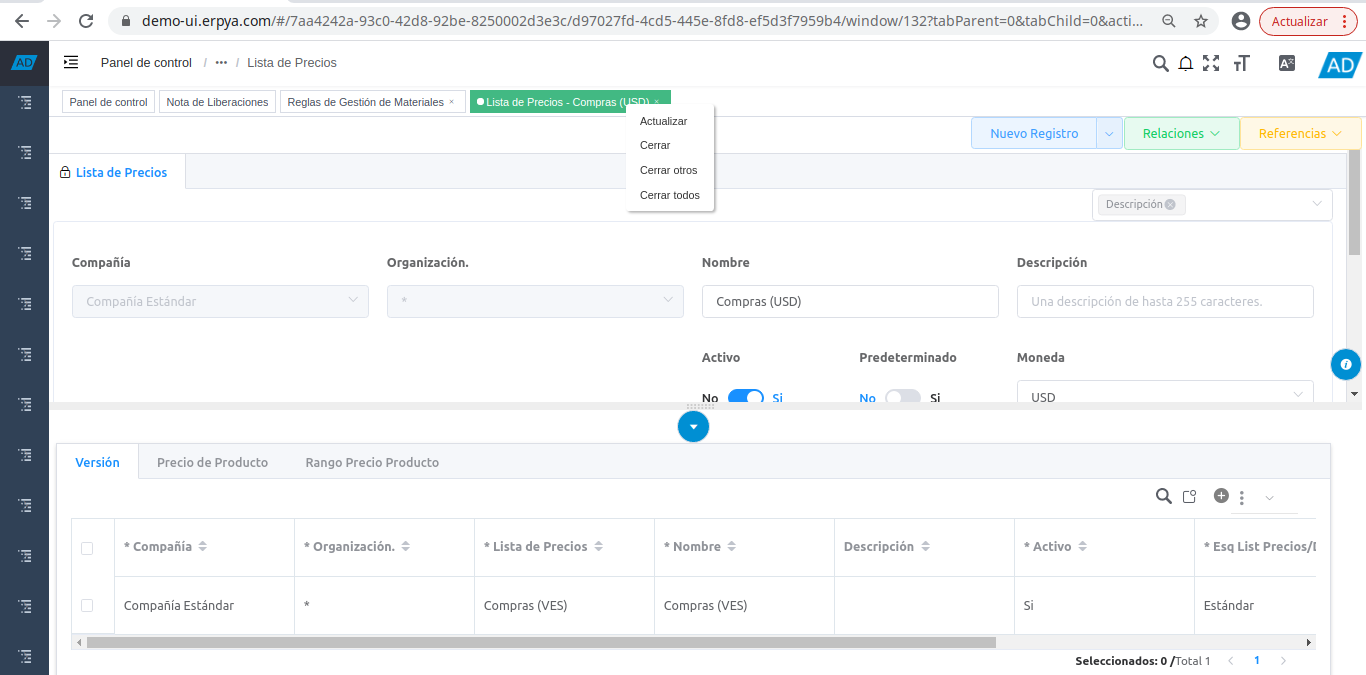Click the Nuevo Registro button

(x=1034, y=133)
